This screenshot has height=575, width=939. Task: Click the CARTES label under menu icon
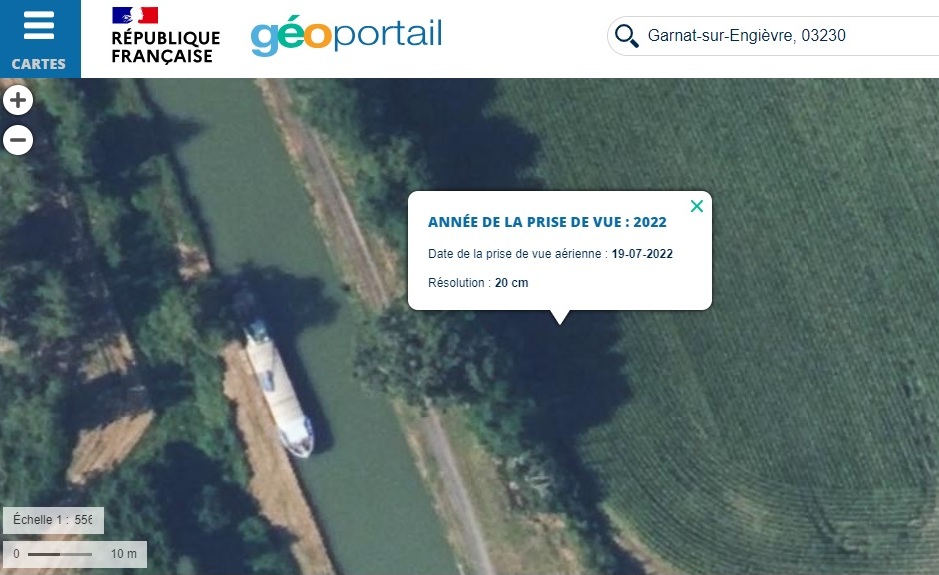click(39, 63)
